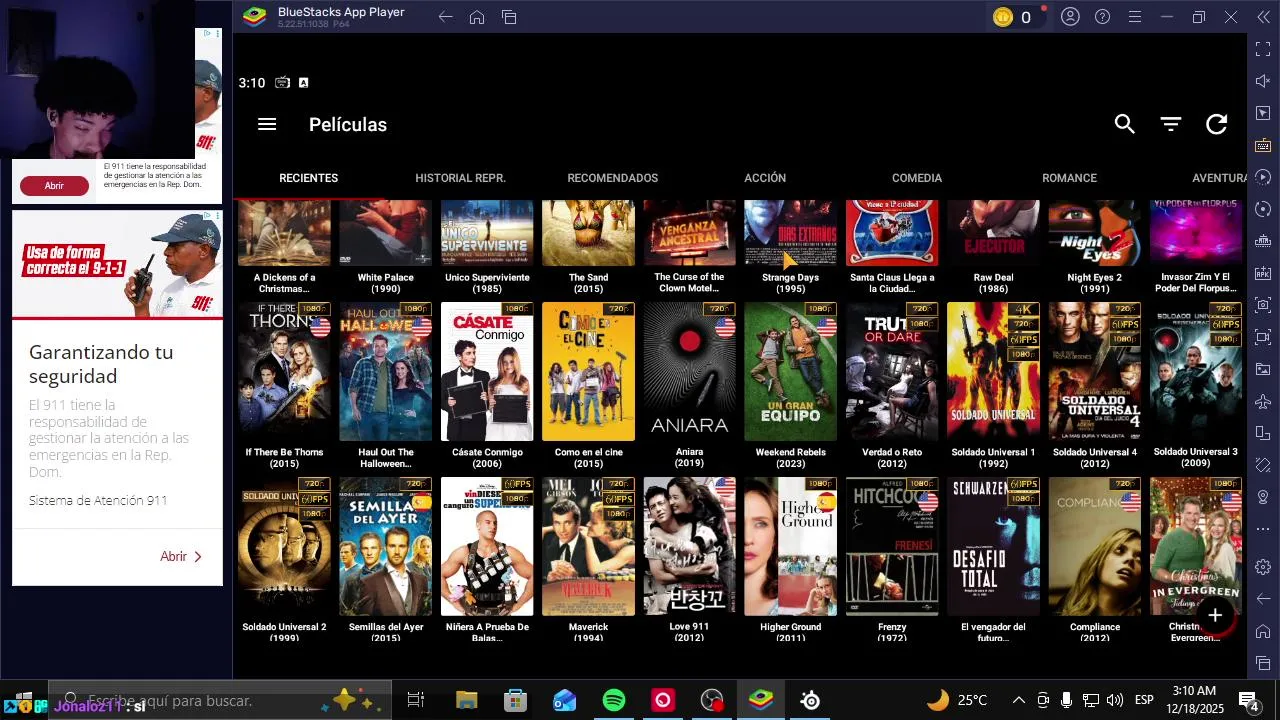1280x720 pixels.
Task: Click the red Abrir ad button
Action: tap(54, 185)
